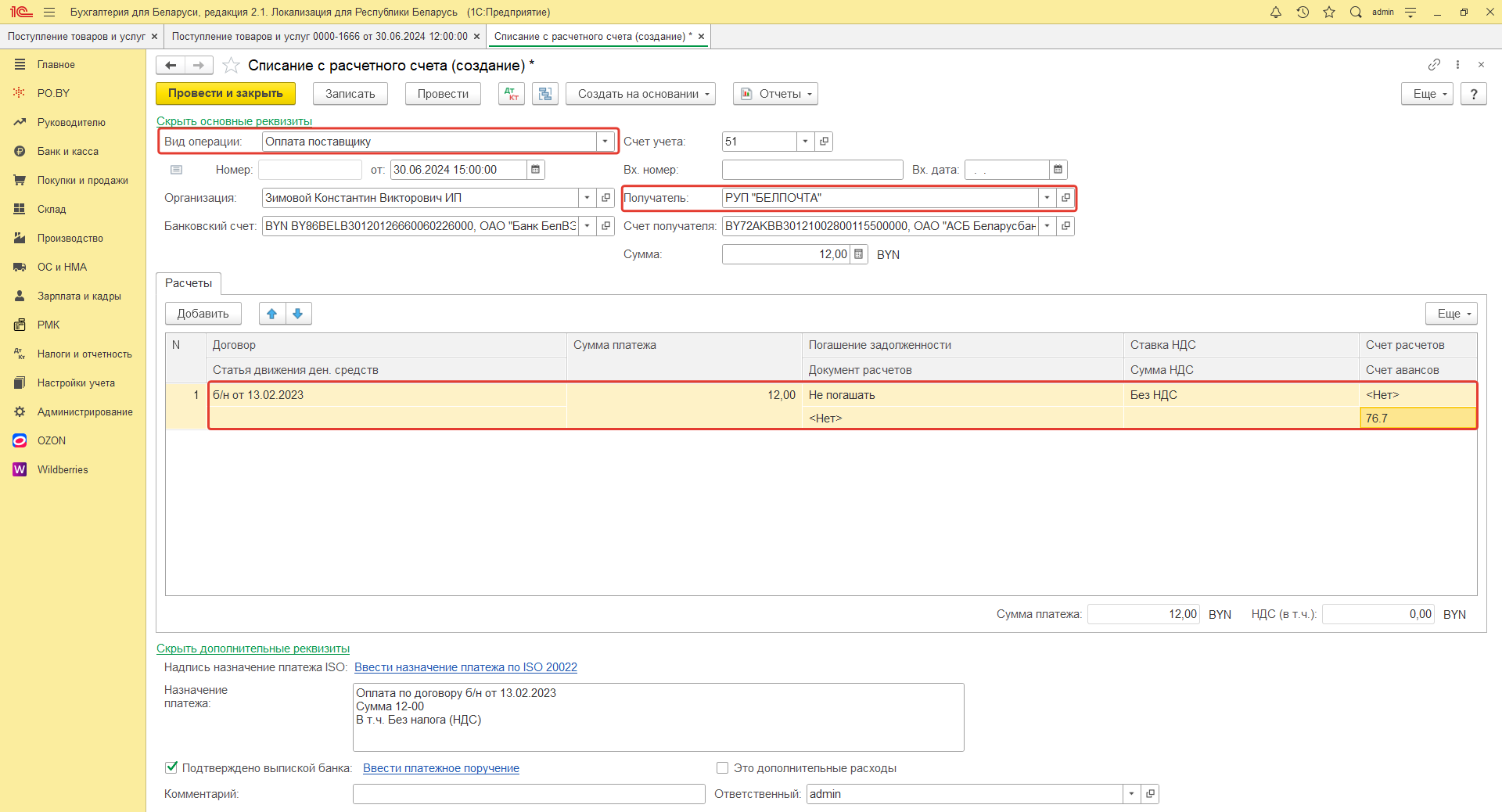The image size is (1502, 812).
Task: Open Банк и касса section
Action: coord(68,152)
